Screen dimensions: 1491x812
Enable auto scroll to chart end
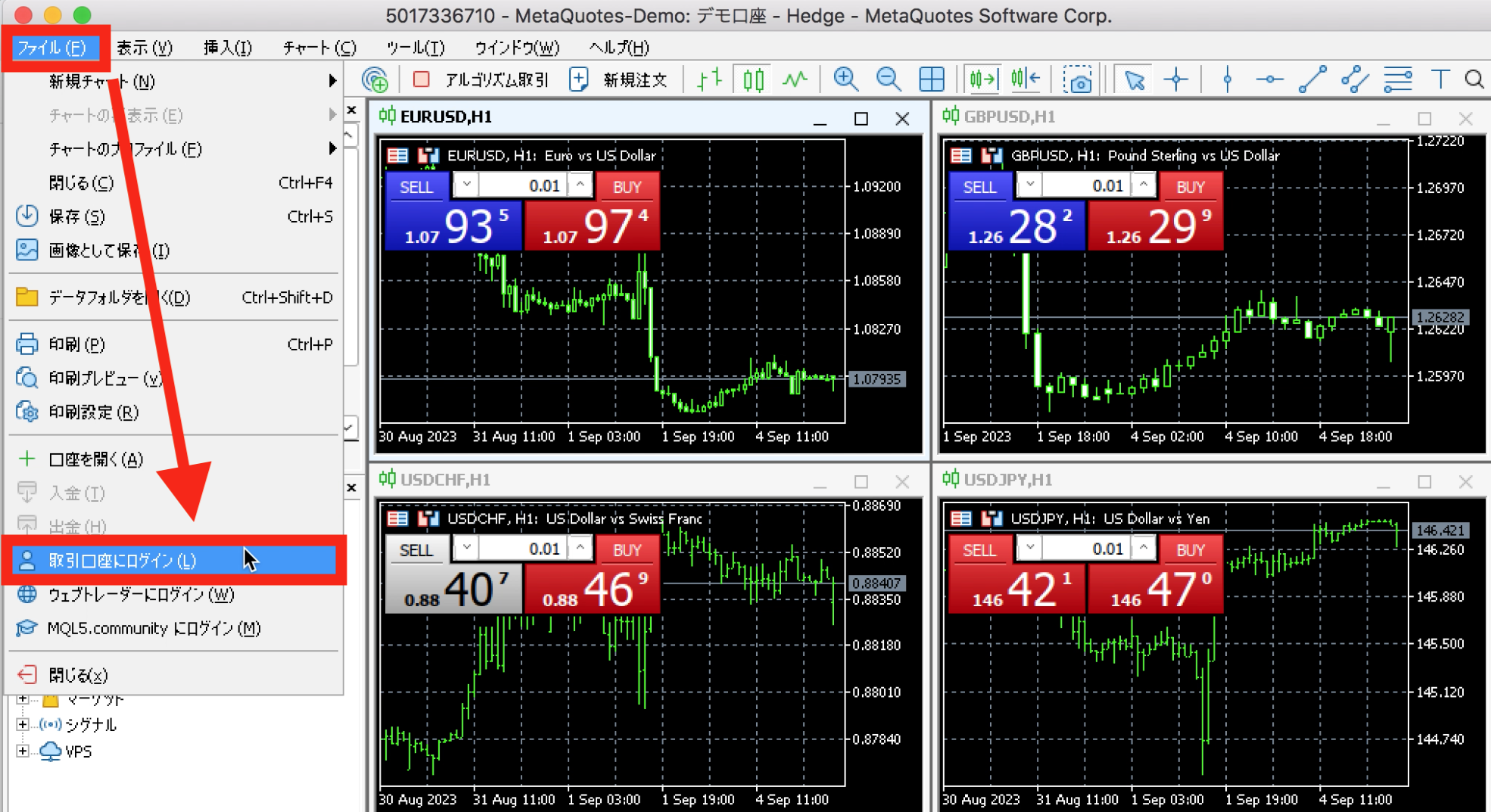coord(983,79)
